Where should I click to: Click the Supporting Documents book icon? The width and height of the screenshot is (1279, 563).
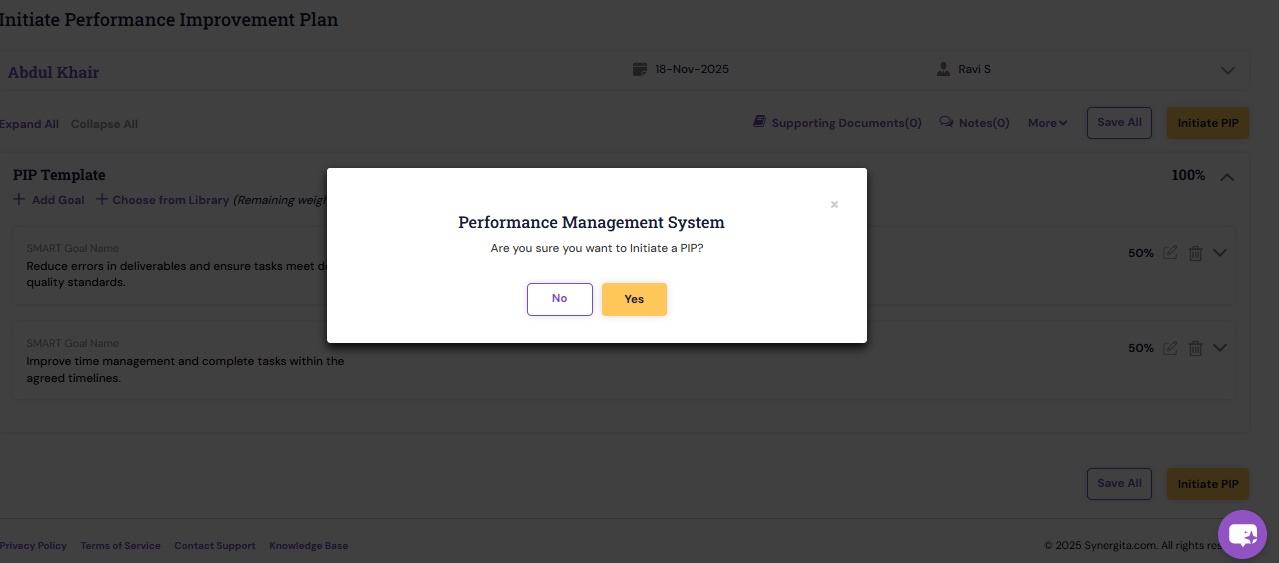click(x=759, y=122)
